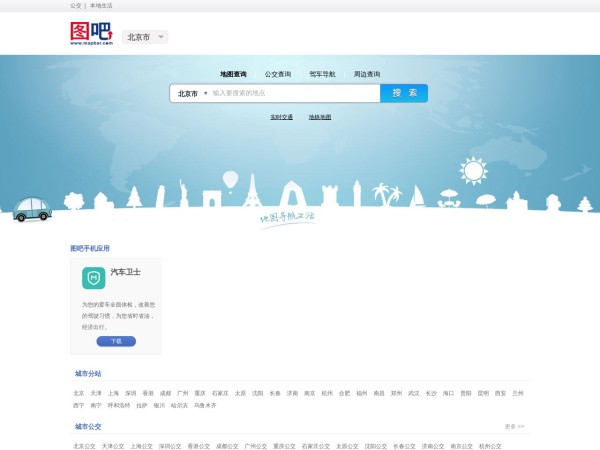Click the 汽车卫士 green shield app icon

point(93,278)
